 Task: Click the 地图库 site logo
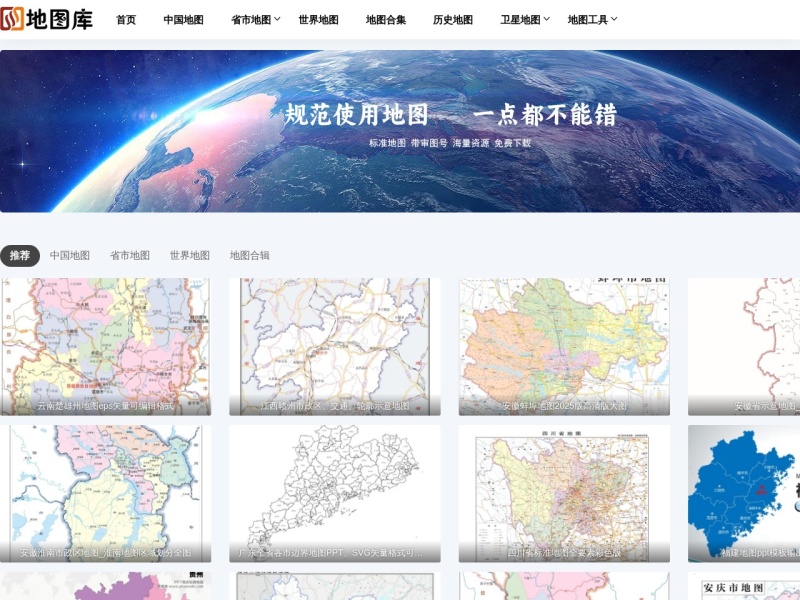pos(46,19)
